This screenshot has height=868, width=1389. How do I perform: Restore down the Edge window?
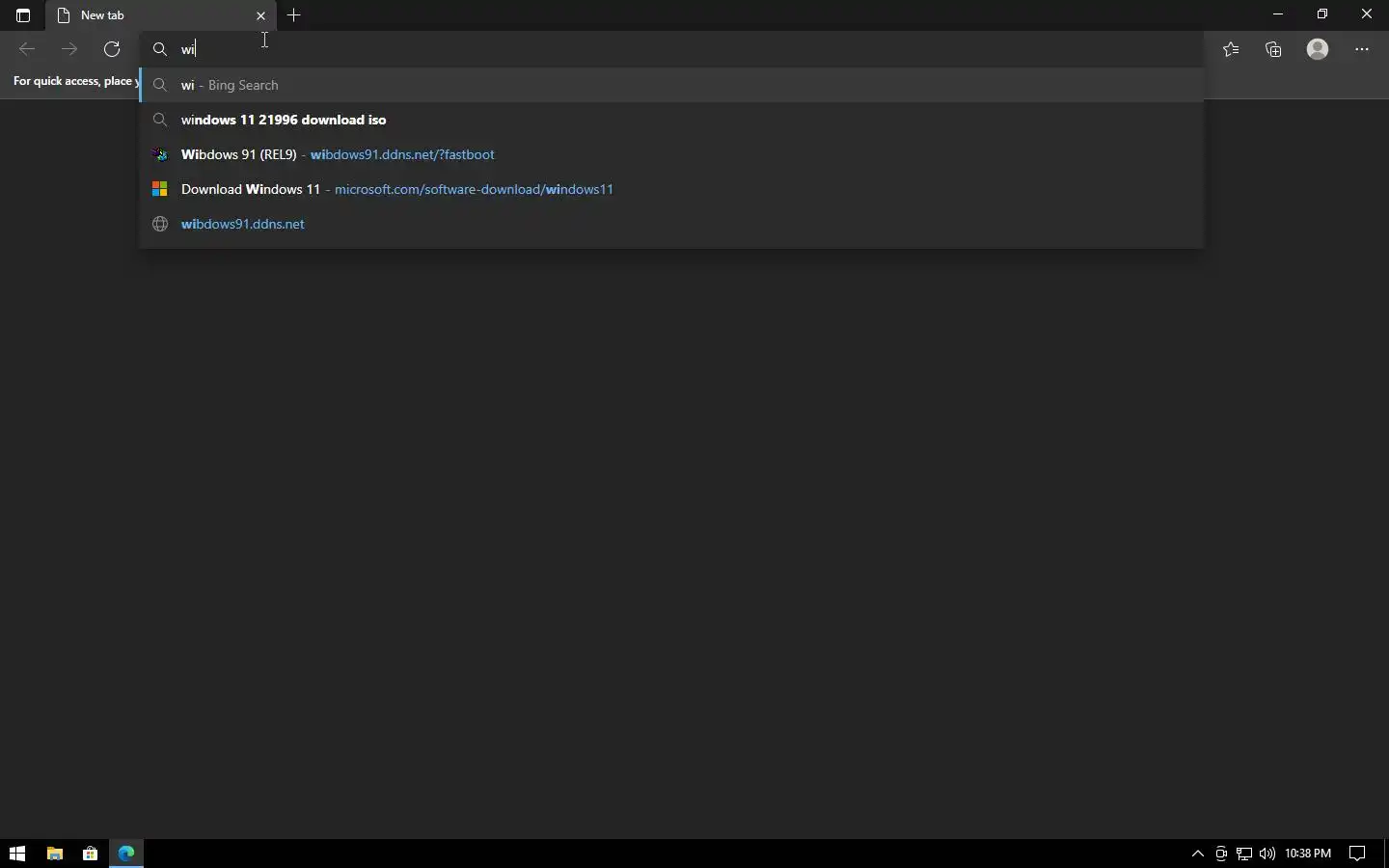click(x=1323, y=14)
